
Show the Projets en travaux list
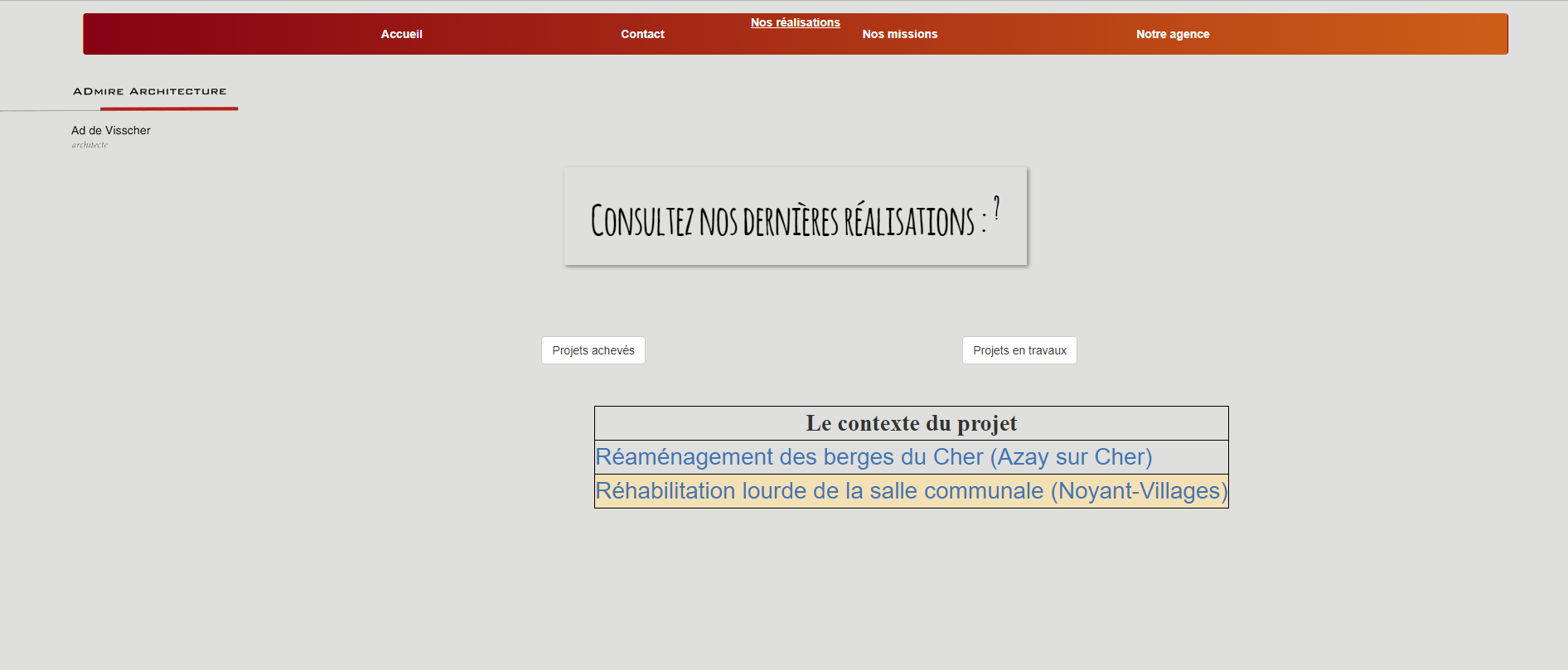(x=1019, y=350)
